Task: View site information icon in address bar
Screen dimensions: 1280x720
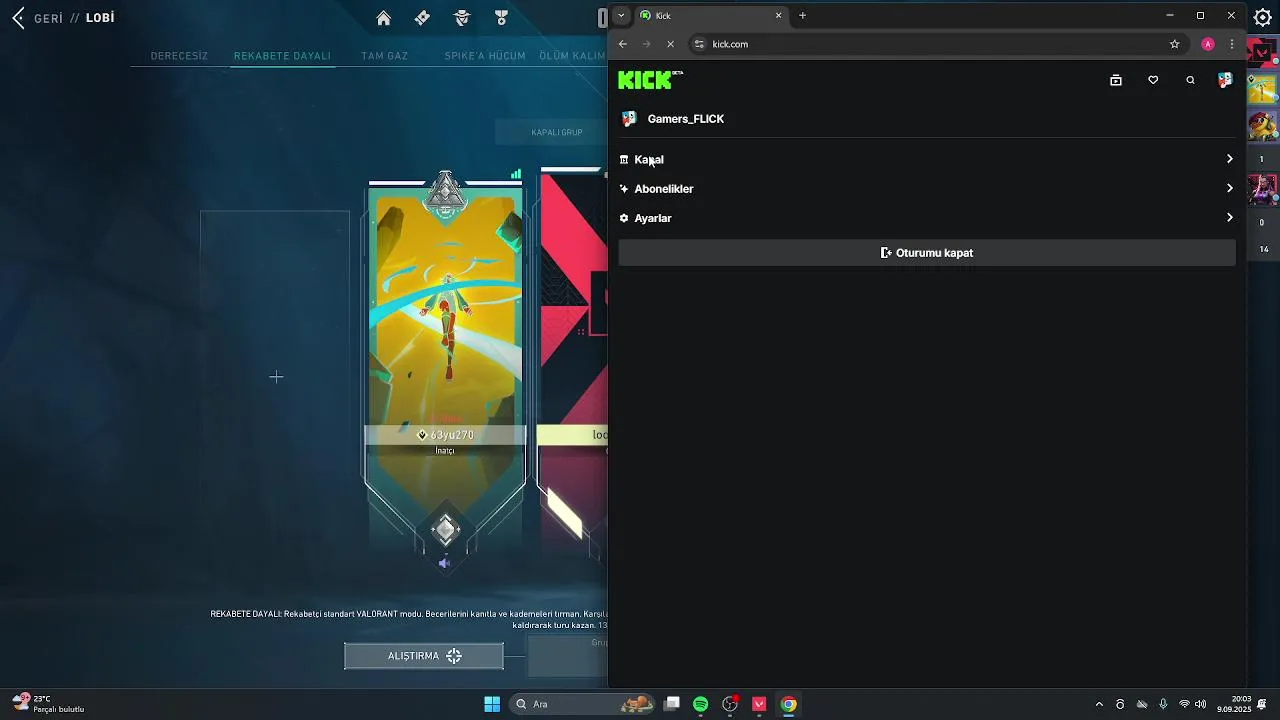Action: [x=699, y=44]
